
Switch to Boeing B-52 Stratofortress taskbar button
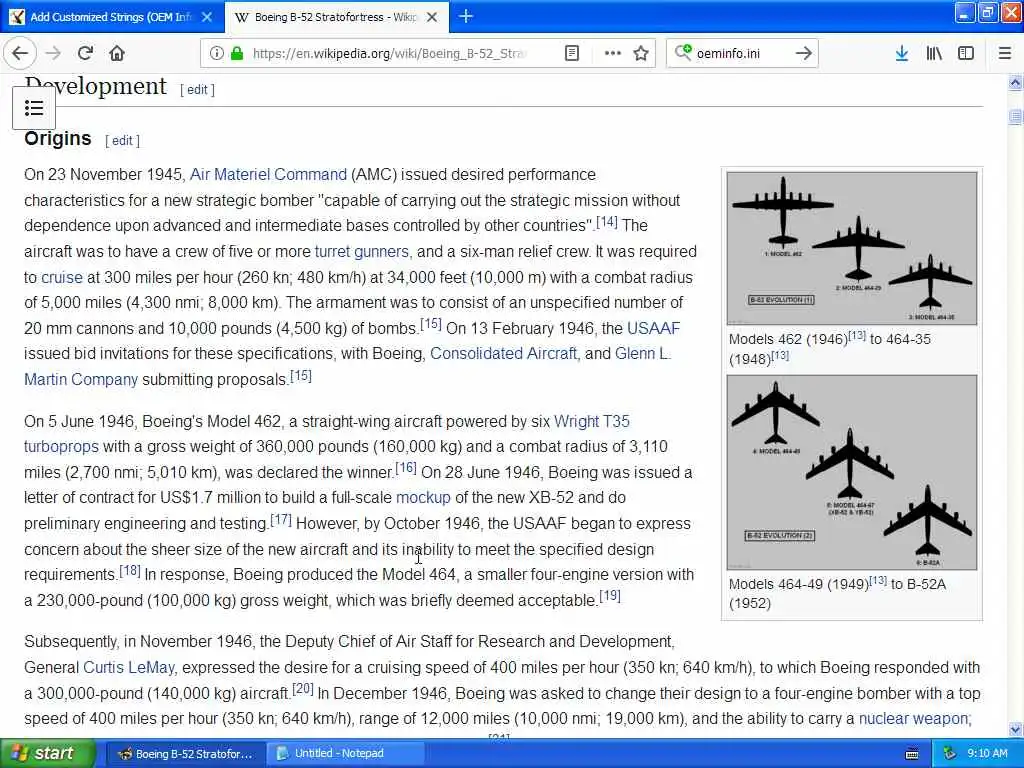pyautogui.click(x=185, y=754)
